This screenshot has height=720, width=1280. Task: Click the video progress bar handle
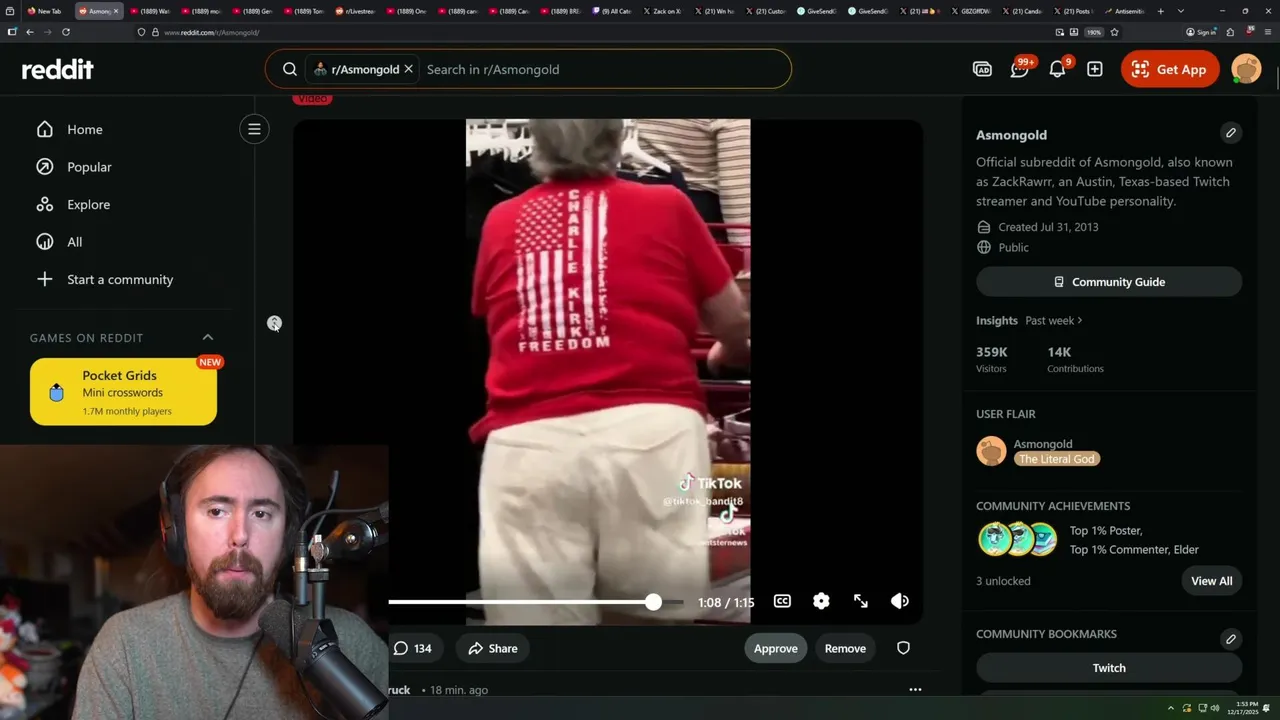click(x=653, y=602)
